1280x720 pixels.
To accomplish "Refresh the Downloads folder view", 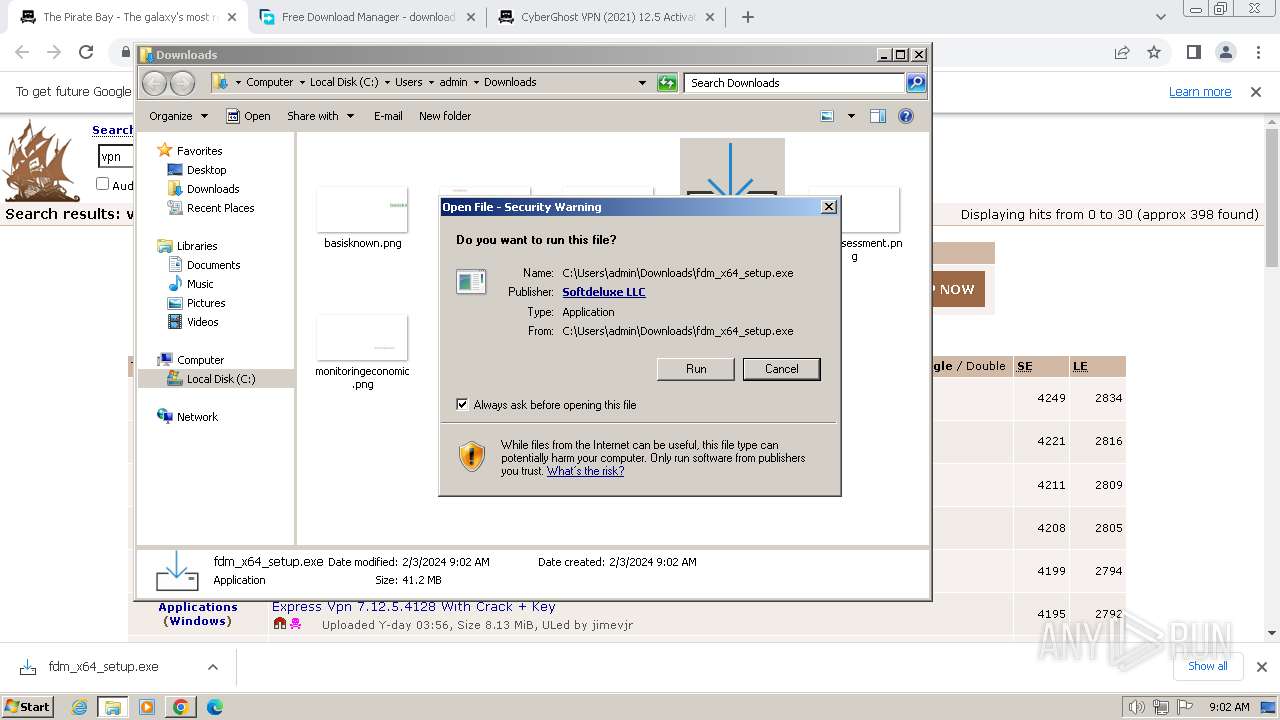I will [x=667, y=83].
